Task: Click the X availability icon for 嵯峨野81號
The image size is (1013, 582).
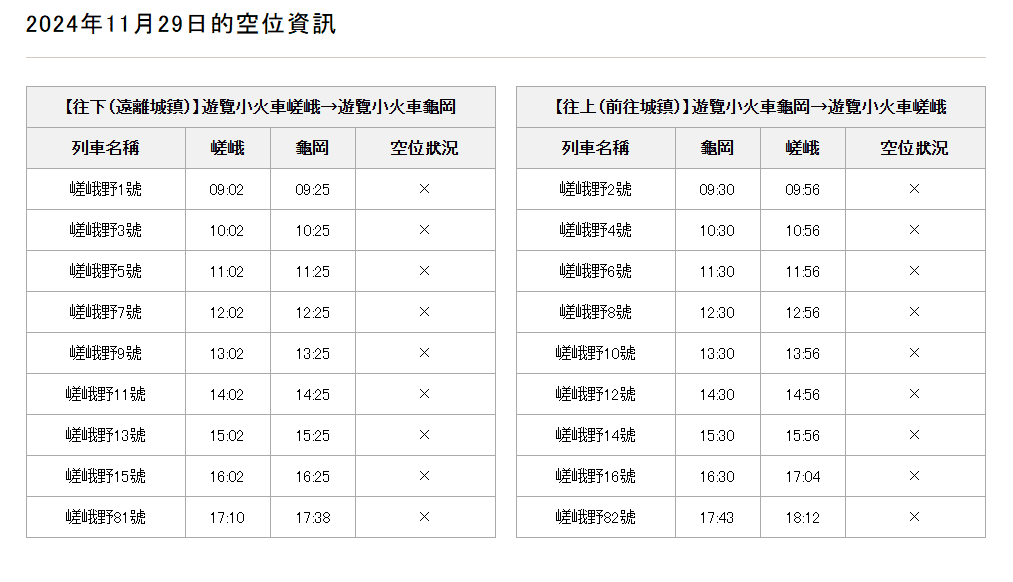Action: pyautogui.click(x=424, y=517)
